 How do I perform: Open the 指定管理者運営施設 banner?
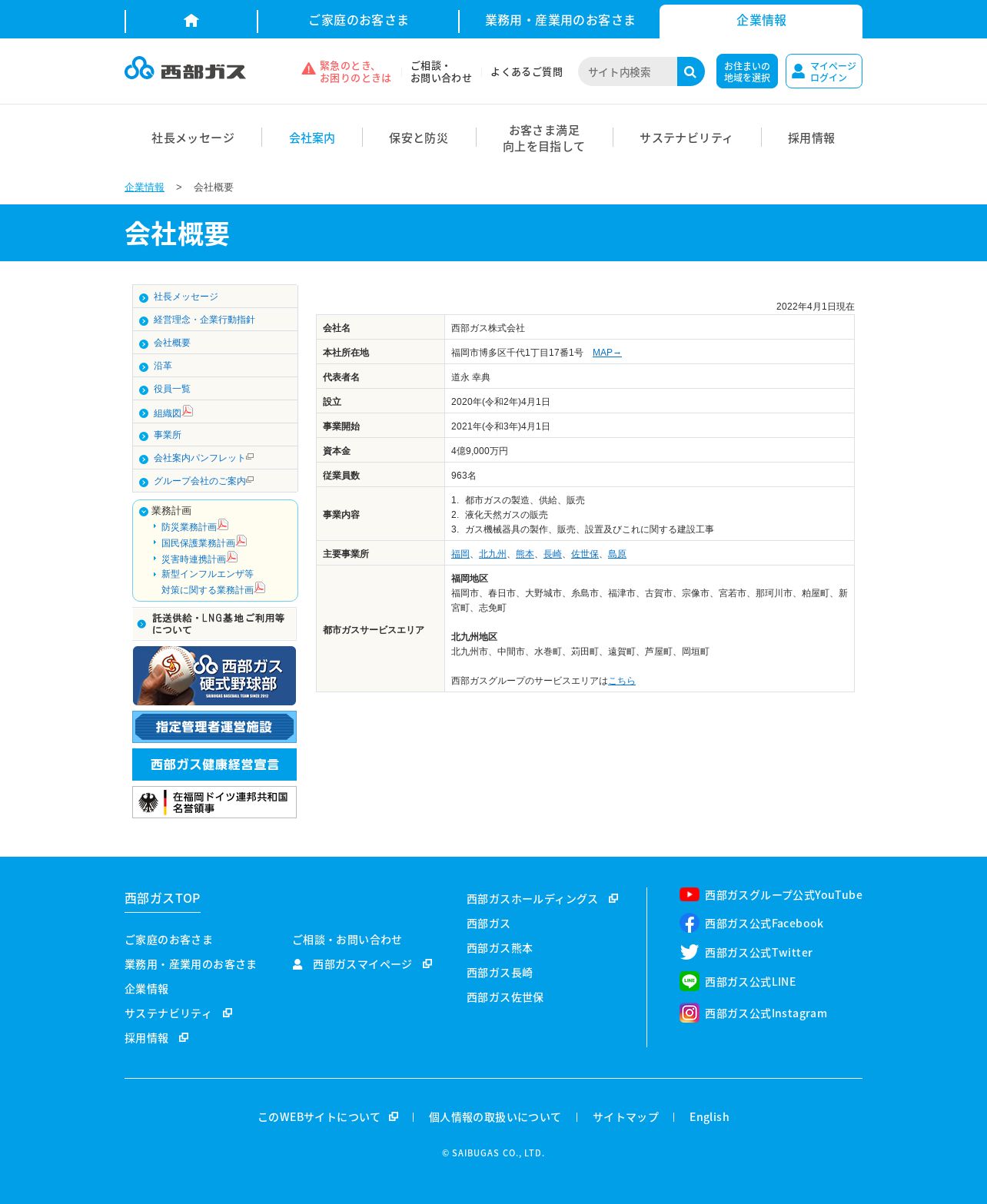tap(214, 727)
